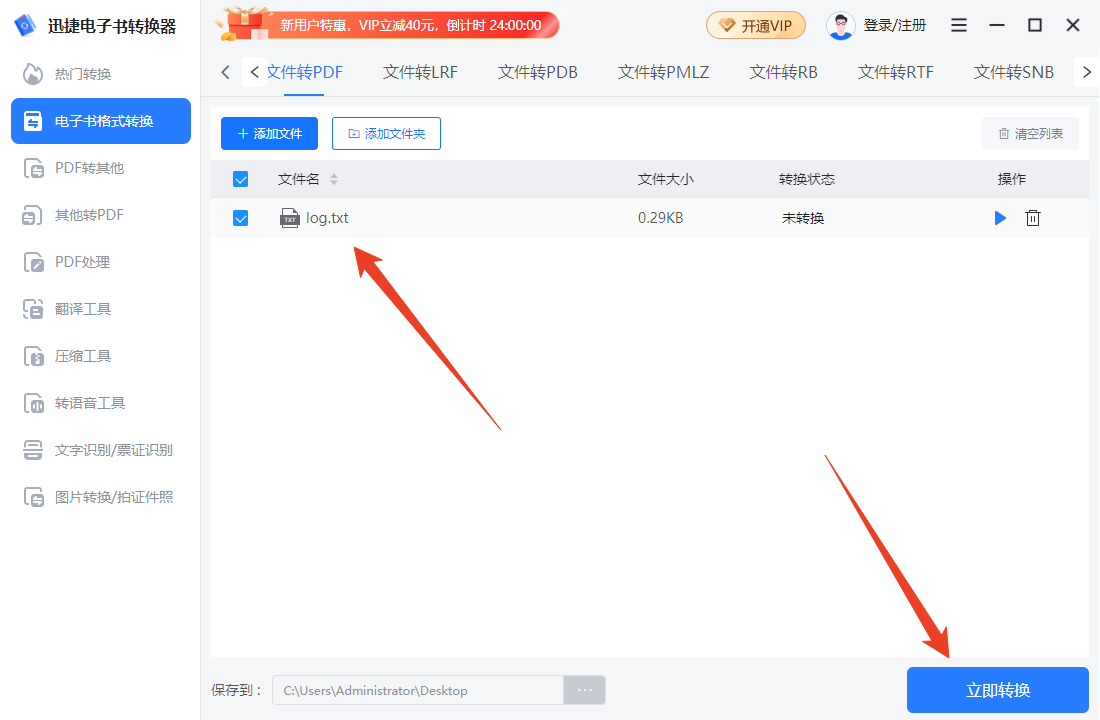Screen dimensions: 1100x720
Task: Sort the list by 文件名
Action: (x=334, y=180)
